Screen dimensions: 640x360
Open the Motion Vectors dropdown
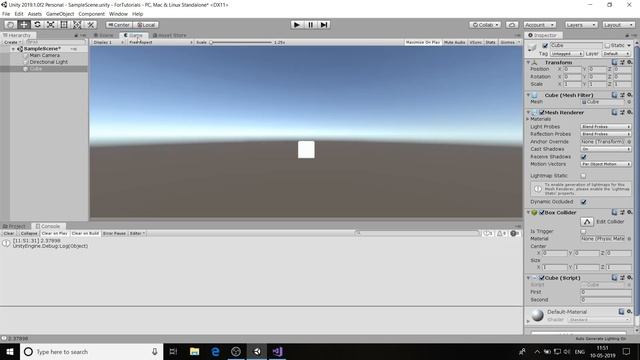click(x=606, y=164)
